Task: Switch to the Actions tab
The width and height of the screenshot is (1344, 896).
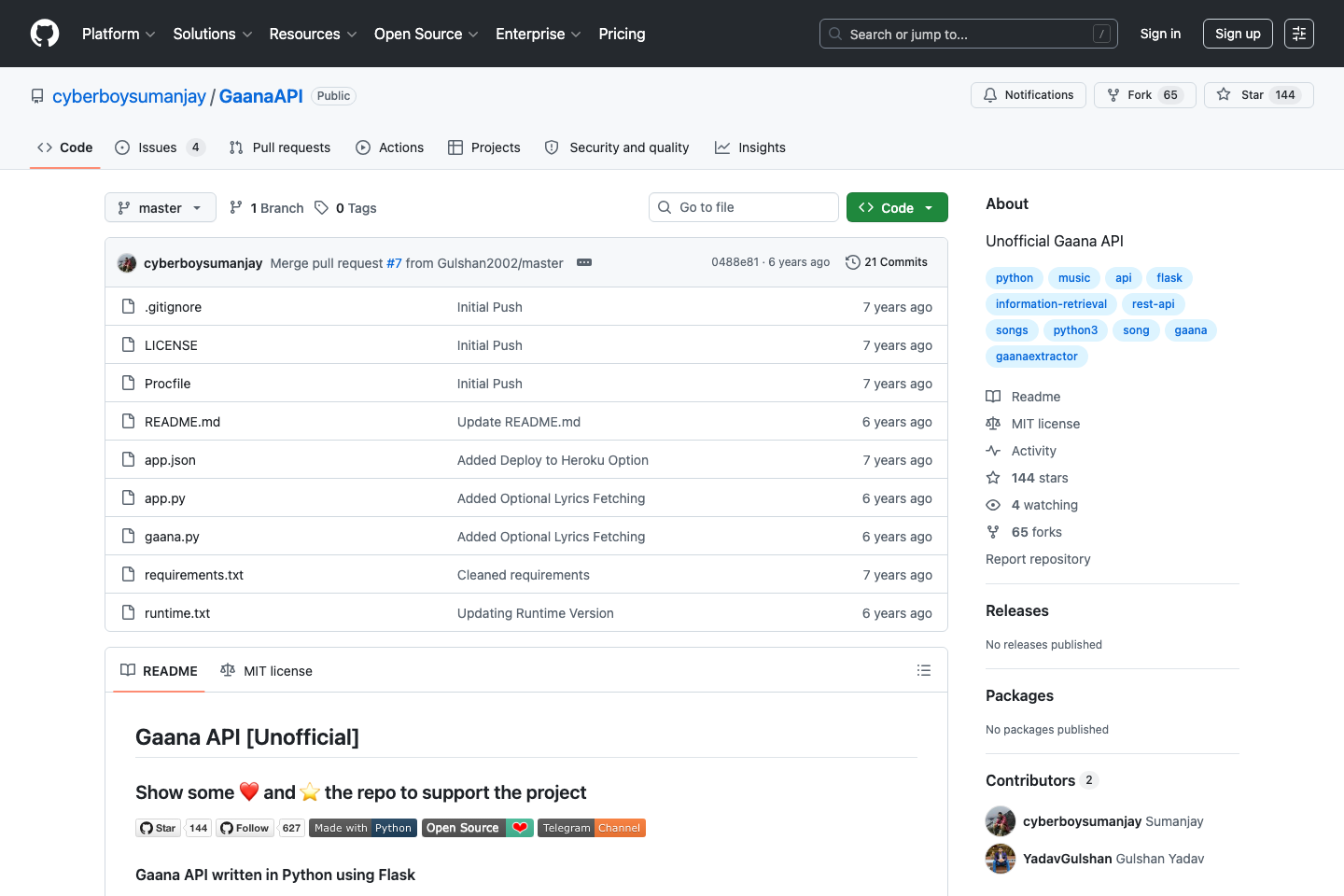Action: click(389, 147)
